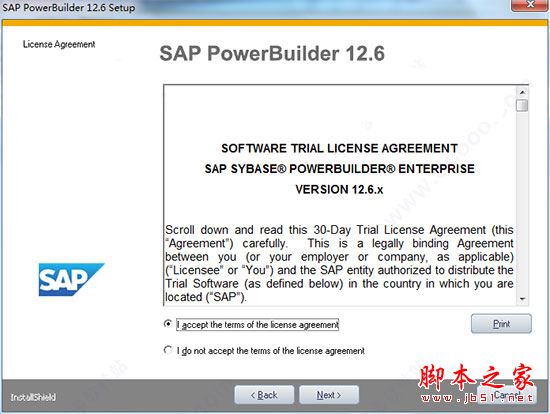Image resolution: width=550 pixels, height=414 pixels.
Task: Click the 'SAP PowerBuilder 12.6' heading
Action: click(x=272, y=53)
